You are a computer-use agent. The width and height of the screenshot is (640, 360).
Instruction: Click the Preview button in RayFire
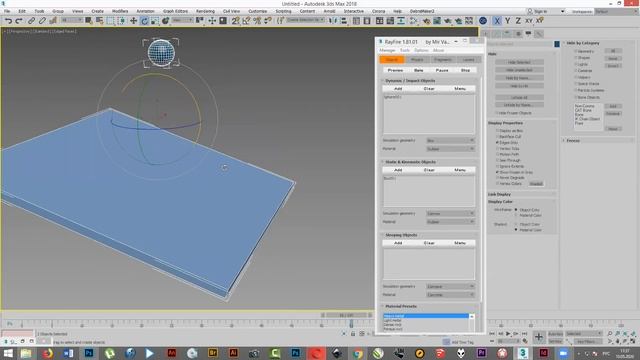tap(395, 70)
